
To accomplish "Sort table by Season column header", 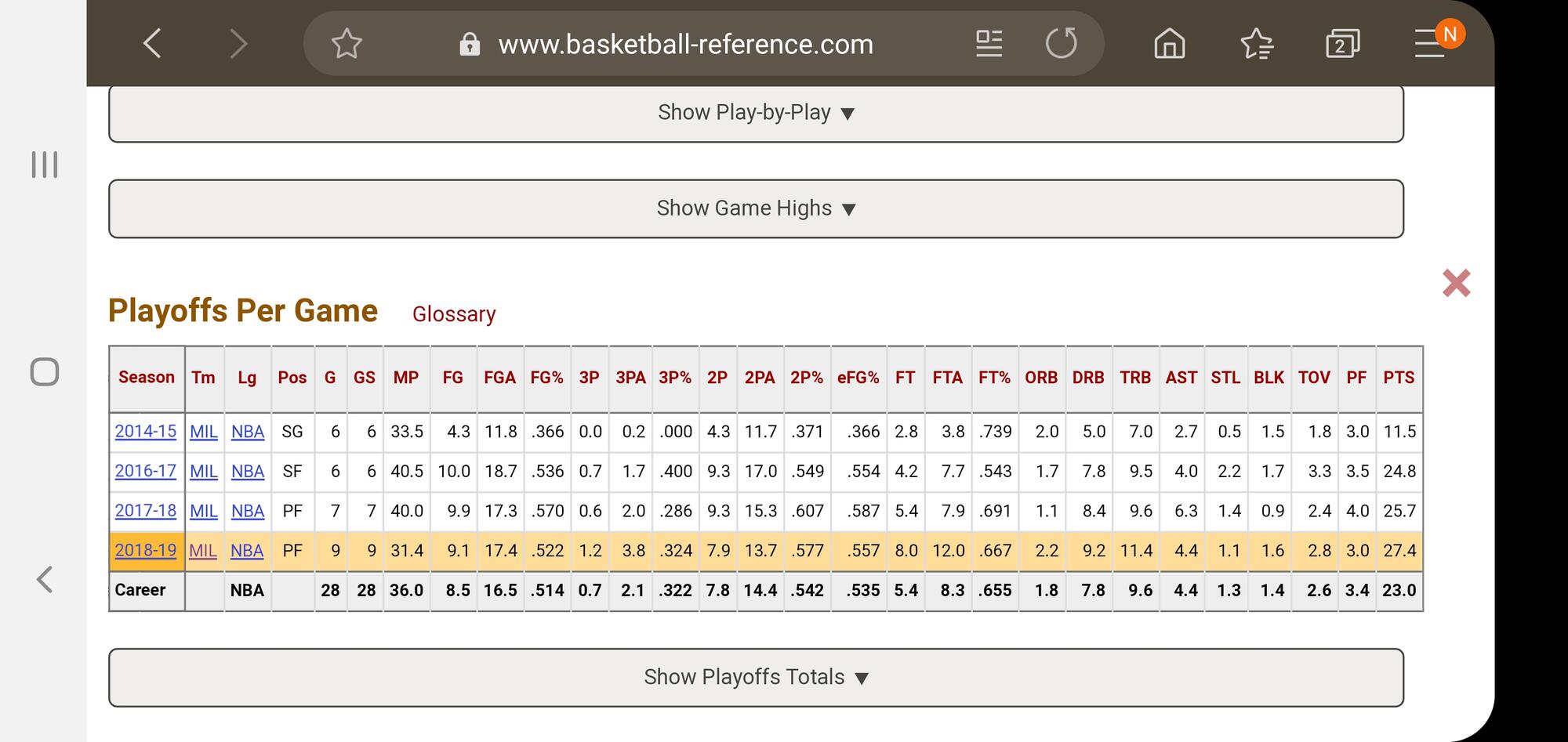I will point(147,378).
